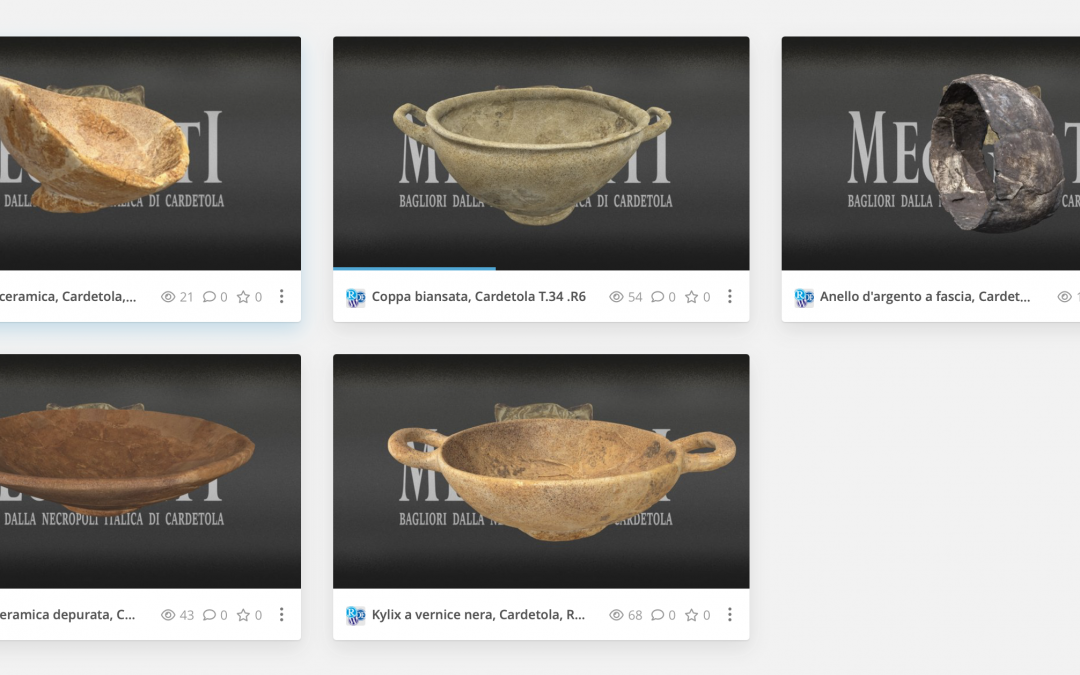Open comments icon on Coppa biansata card
The height and width of the screenshot is (675, 1080).
[x=657, y=297]
